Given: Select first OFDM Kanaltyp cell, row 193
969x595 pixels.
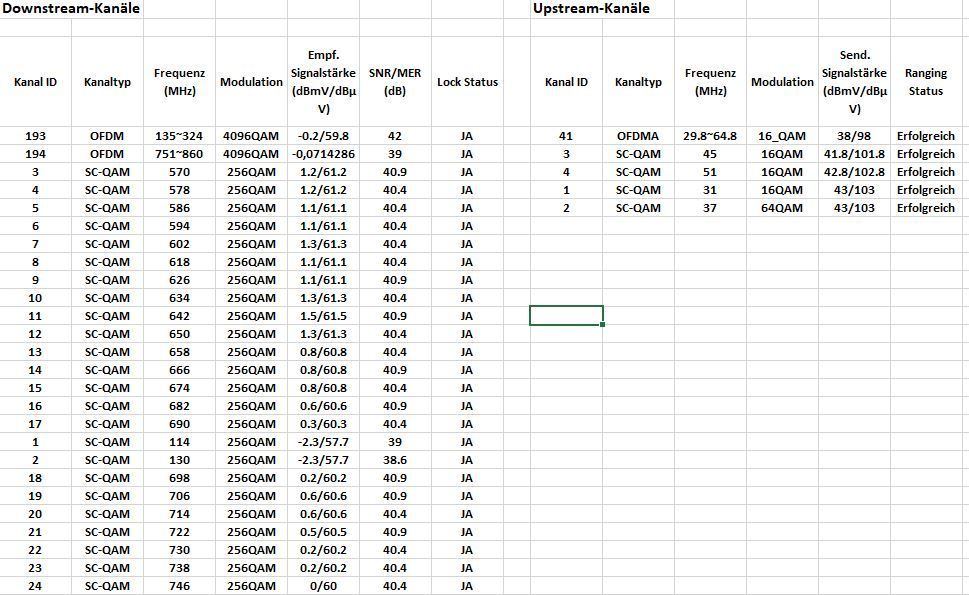Looking at the screenshot, I should click(x=108, y=136).
